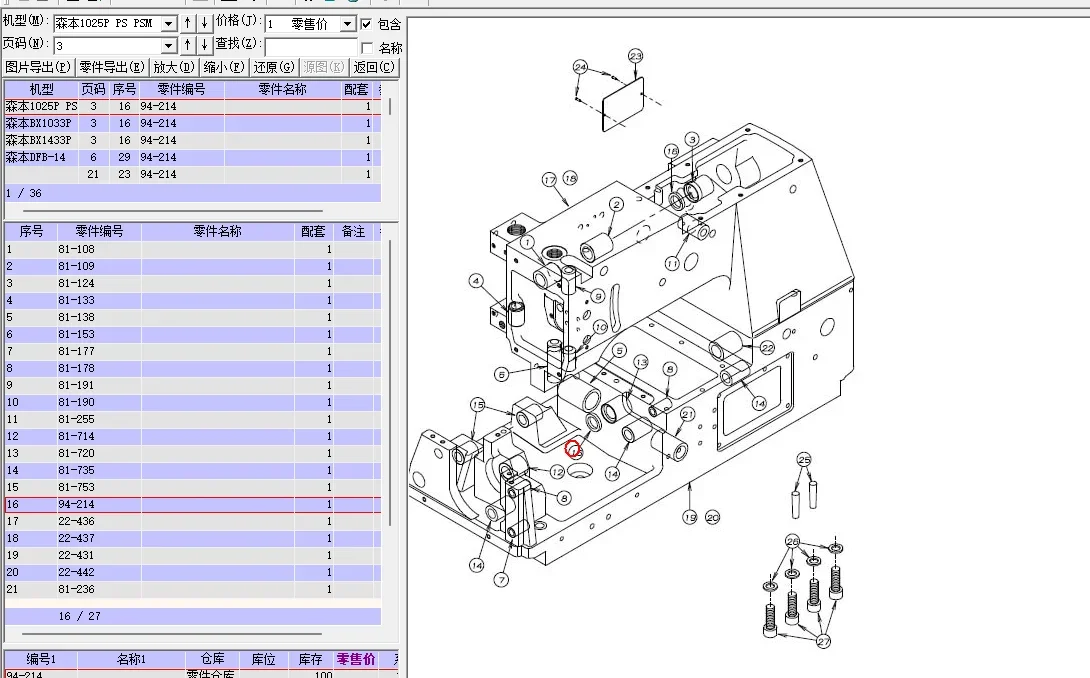This screenshot has height=678, width=1090.
Task: Click the 查找 search input field
Action: [311, 47]
